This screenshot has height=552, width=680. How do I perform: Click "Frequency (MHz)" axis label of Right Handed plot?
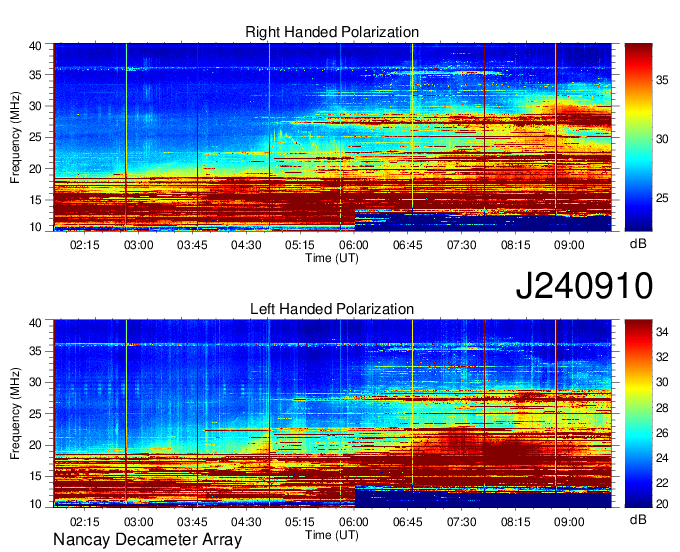click(15, 137)
